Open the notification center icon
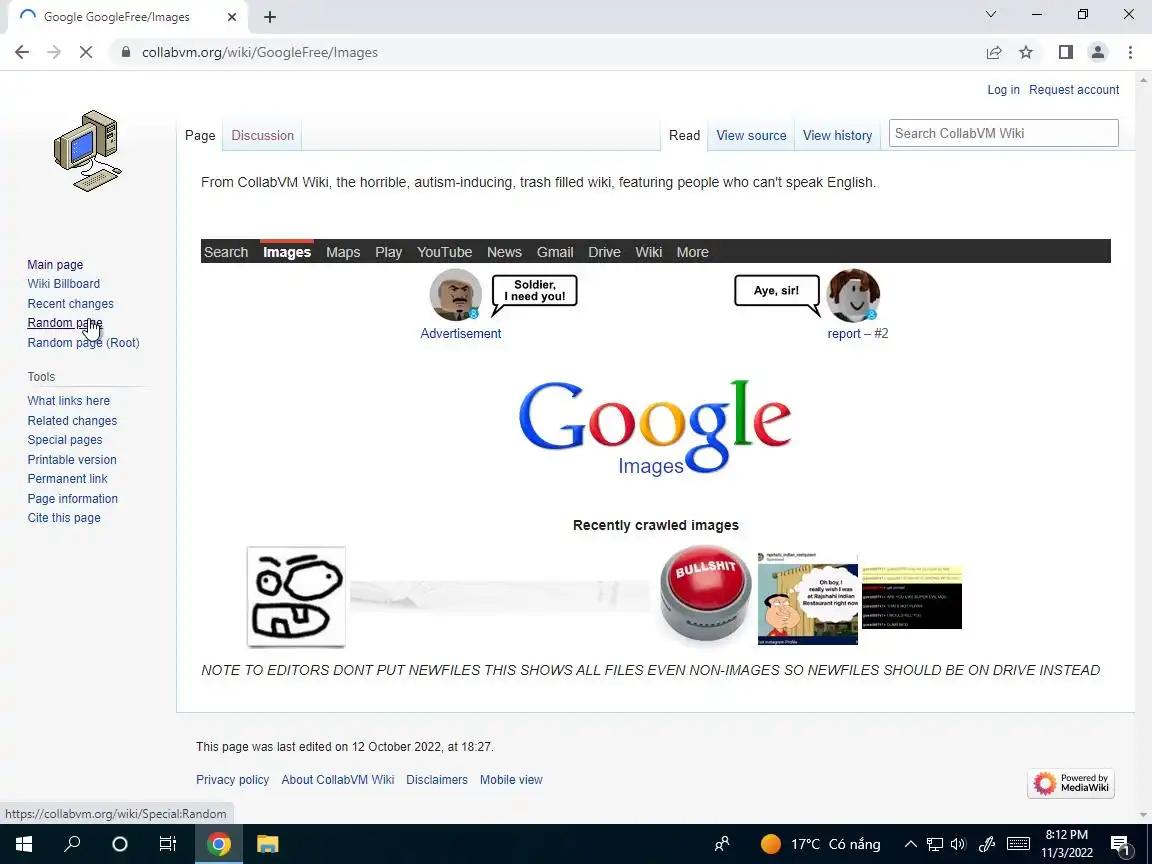The image size is (1152, 864). 1120,845
